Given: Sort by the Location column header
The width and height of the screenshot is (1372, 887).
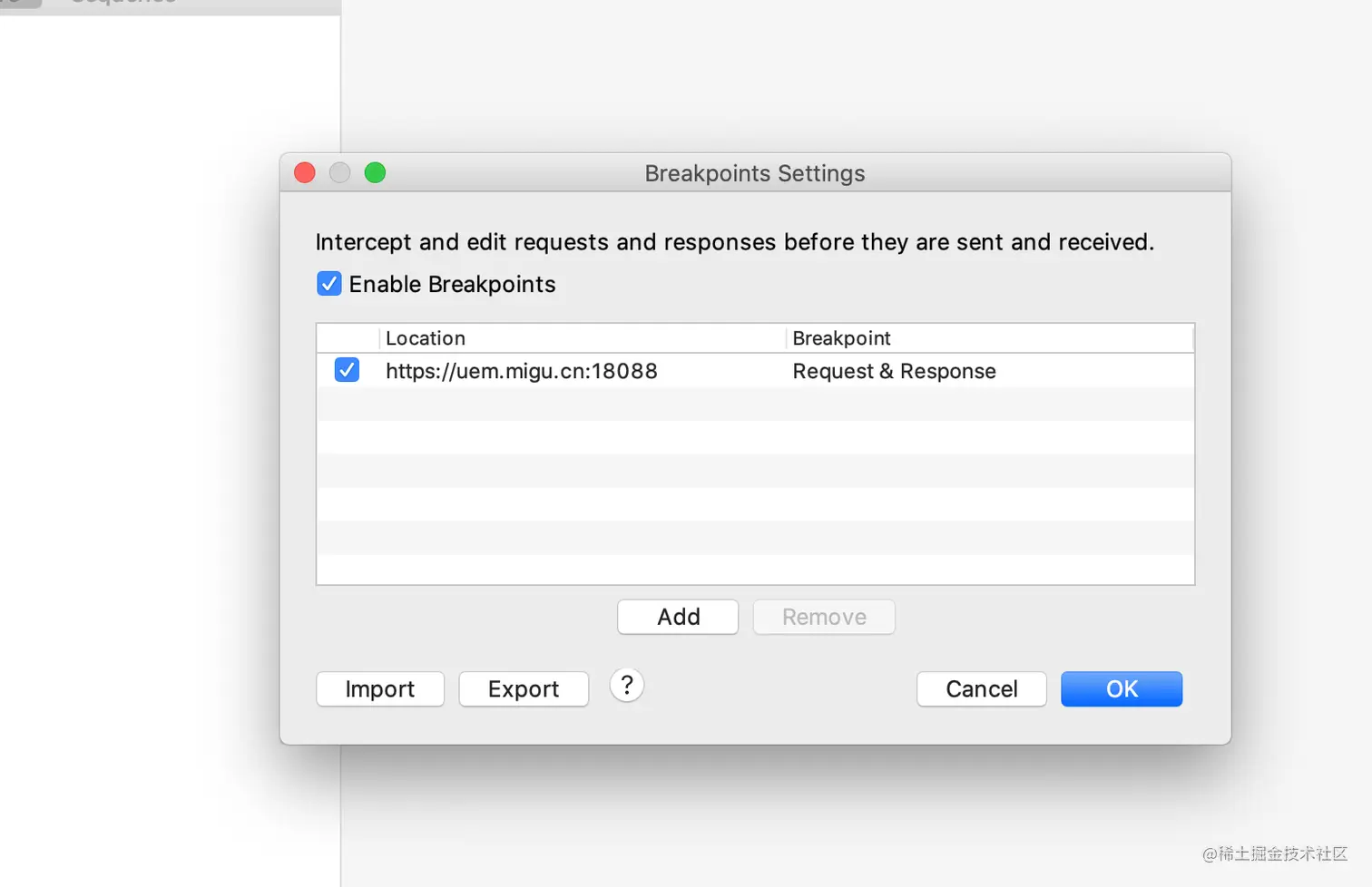Looking at the screenshot, I should point(583,338).
